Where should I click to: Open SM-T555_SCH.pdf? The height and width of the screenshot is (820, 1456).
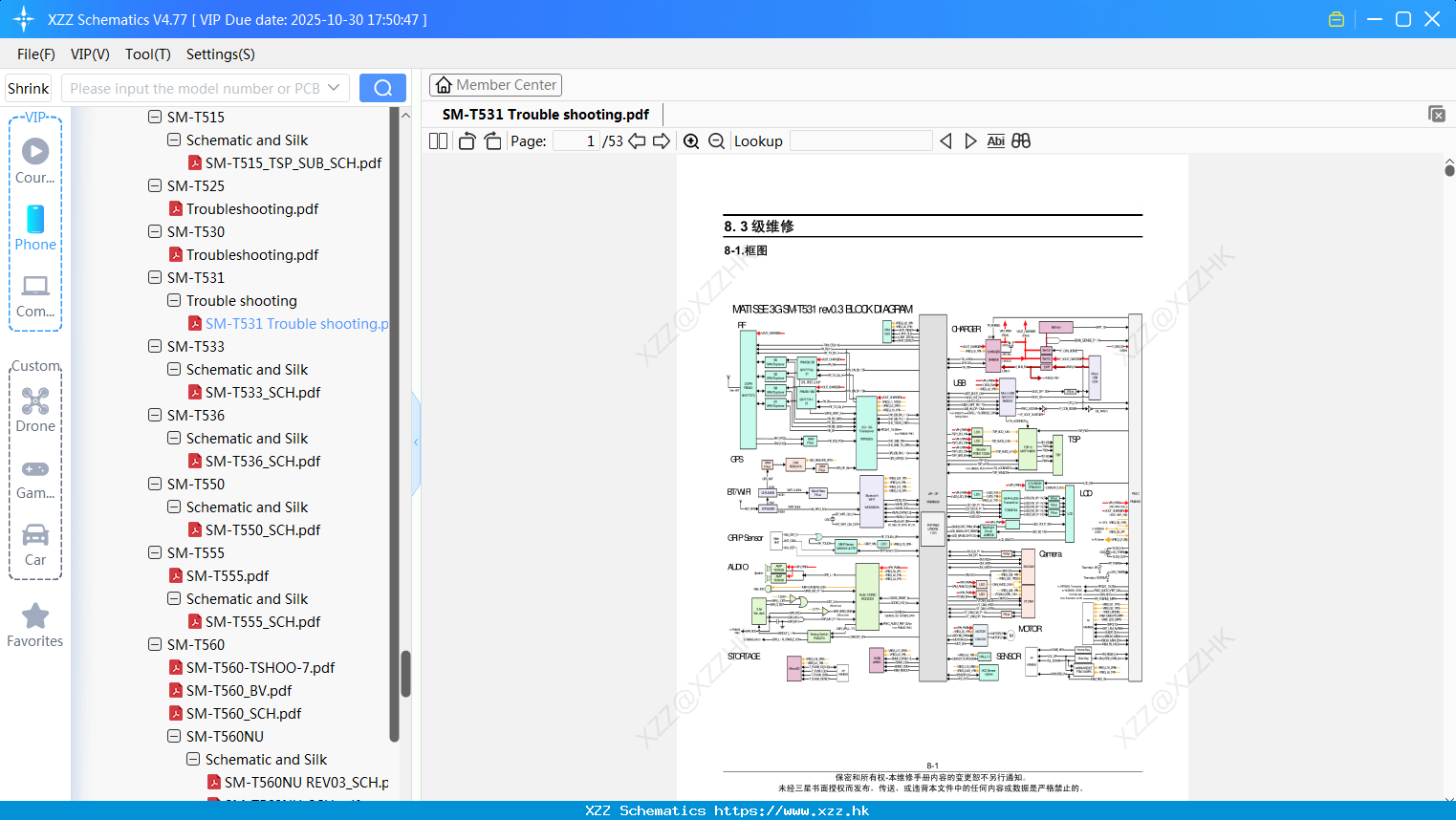pyautogui.click(x=253, y=622)
